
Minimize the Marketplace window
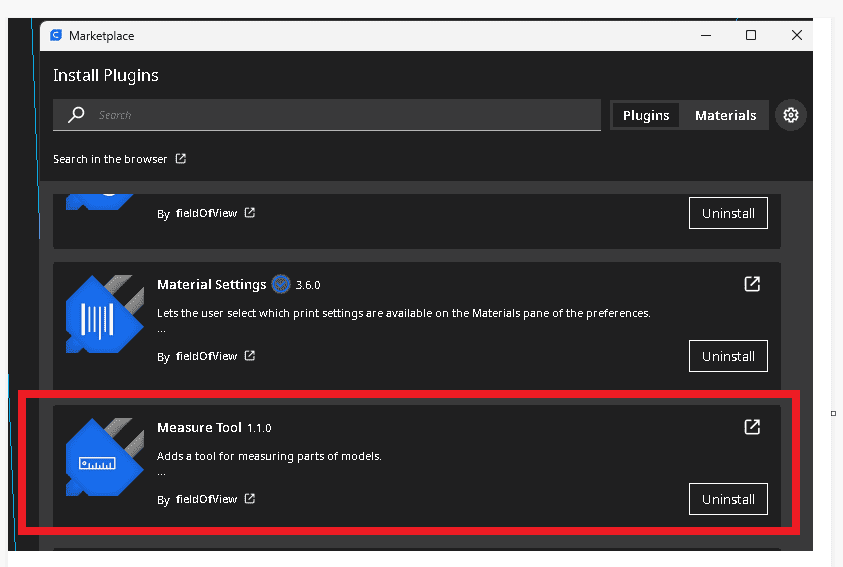[x=706, y=35]
